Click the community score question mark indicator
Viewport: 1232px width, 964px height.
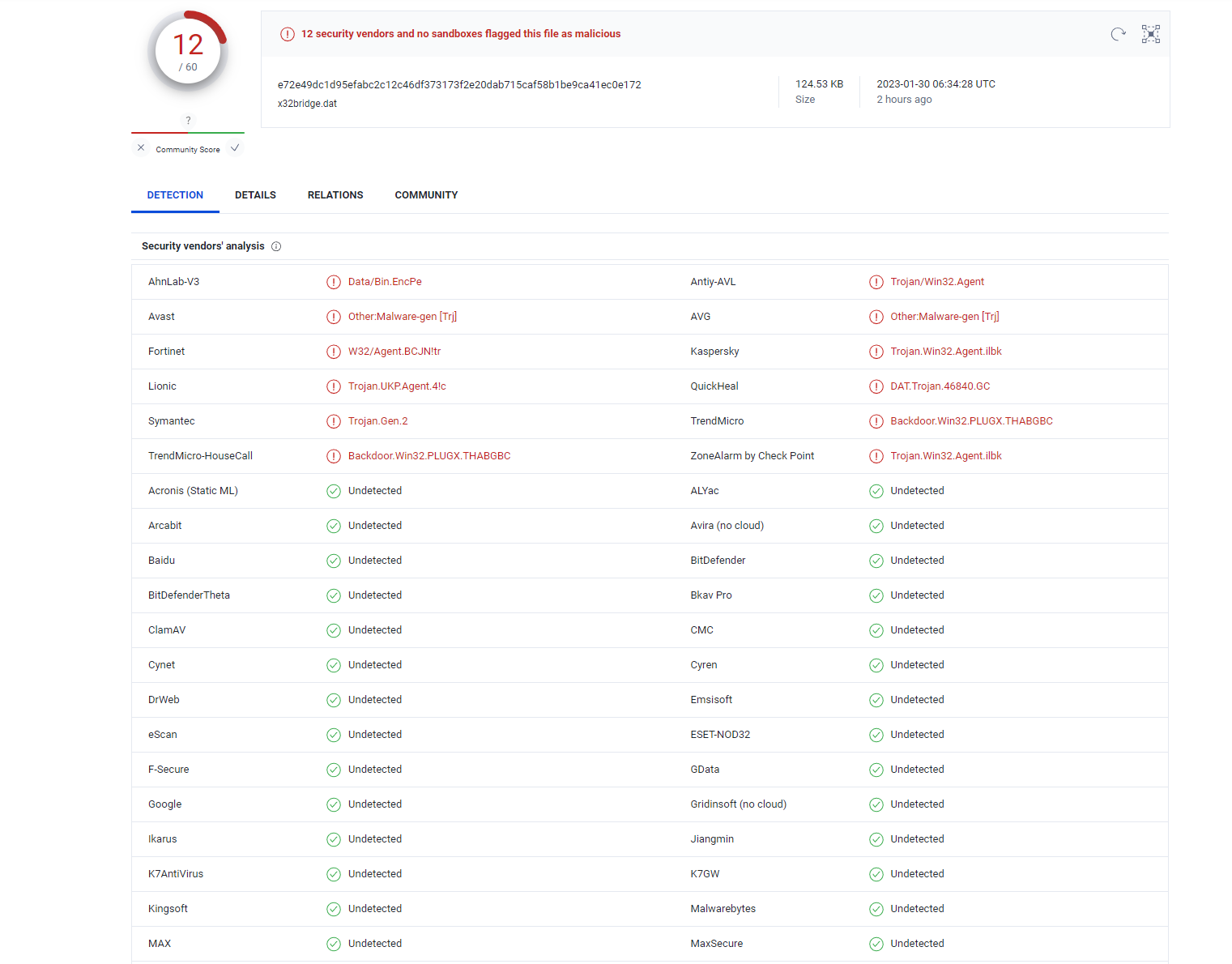tap(188, 121)
